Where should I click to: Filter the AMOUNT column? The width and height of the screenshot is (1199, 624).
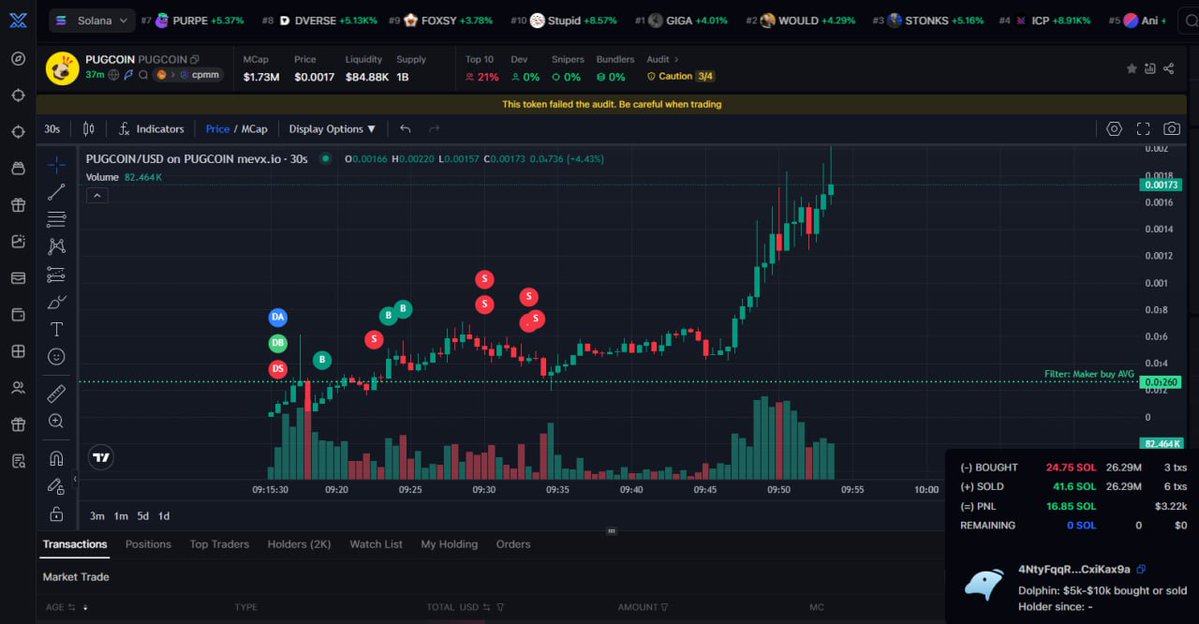(x=664, y=607)
